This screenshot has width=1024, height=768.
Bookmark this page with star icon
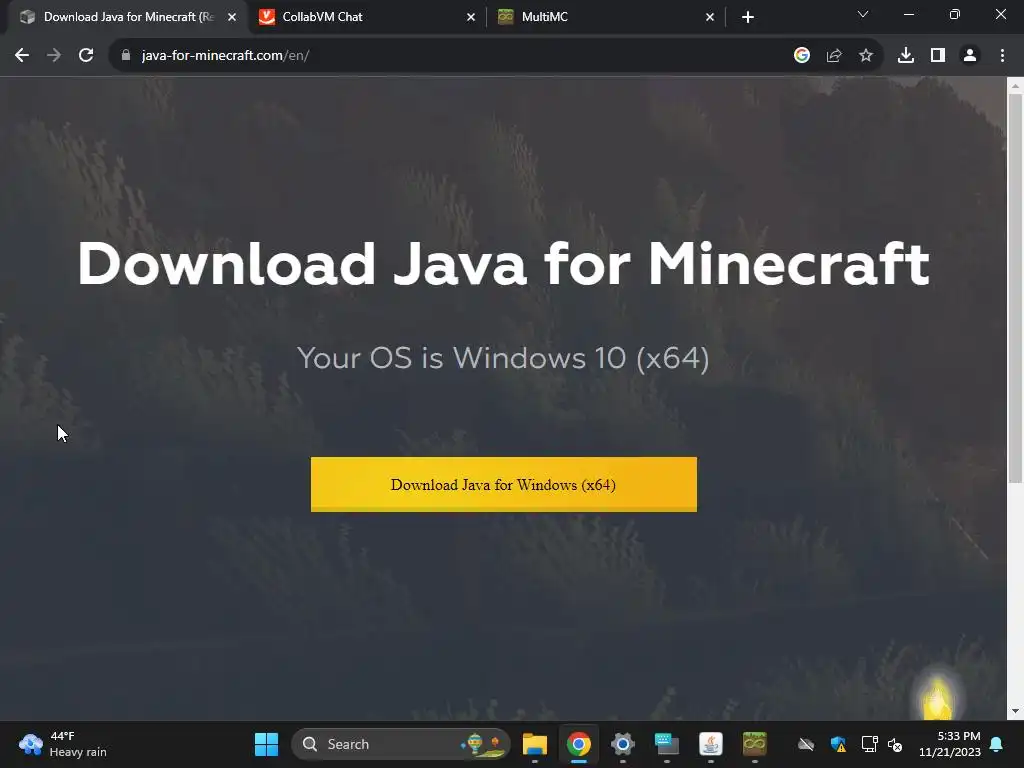coord(866,56)
